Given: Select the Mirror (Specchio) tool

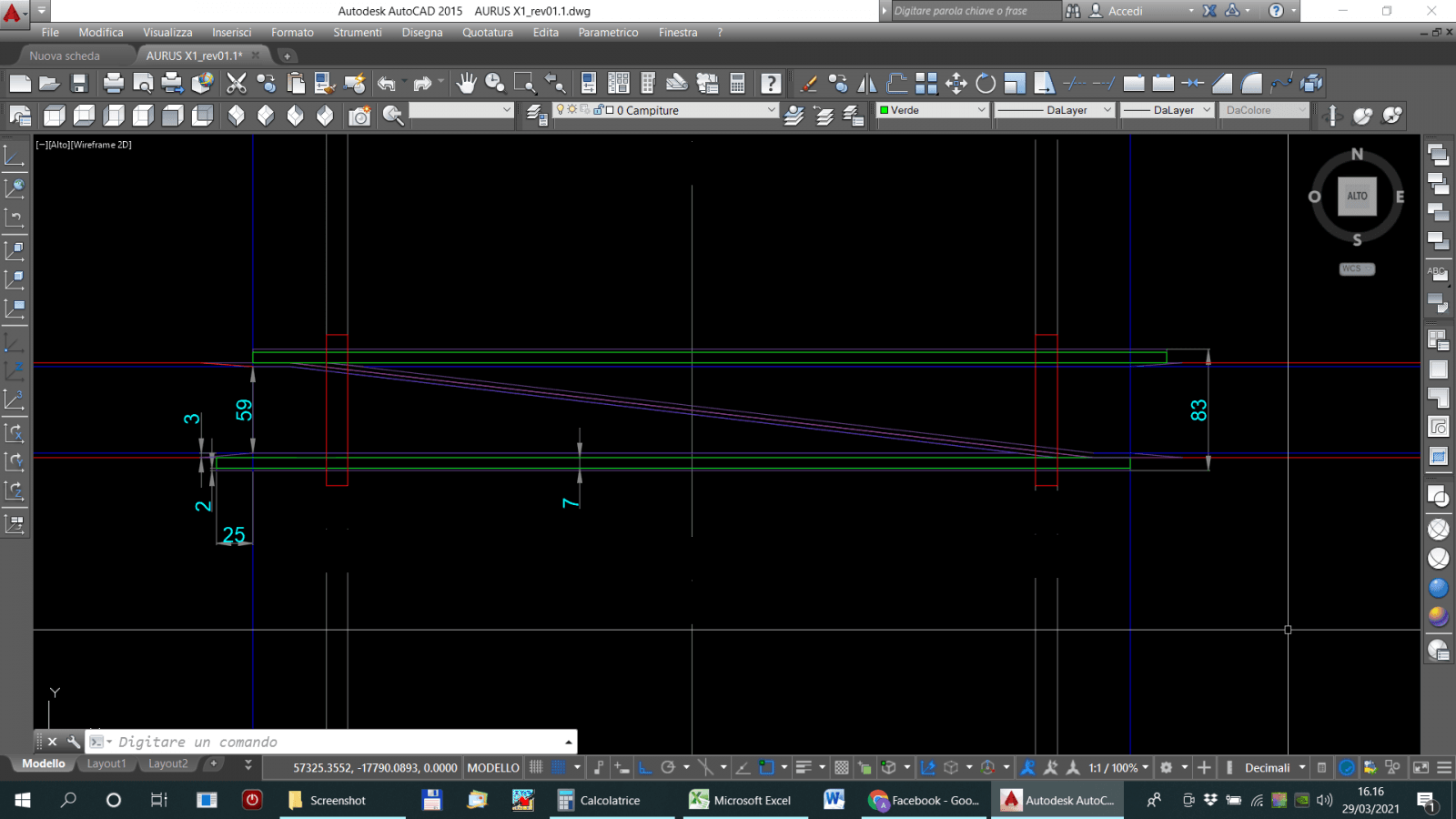Looking at the screenshot, I should click(867, 84).
